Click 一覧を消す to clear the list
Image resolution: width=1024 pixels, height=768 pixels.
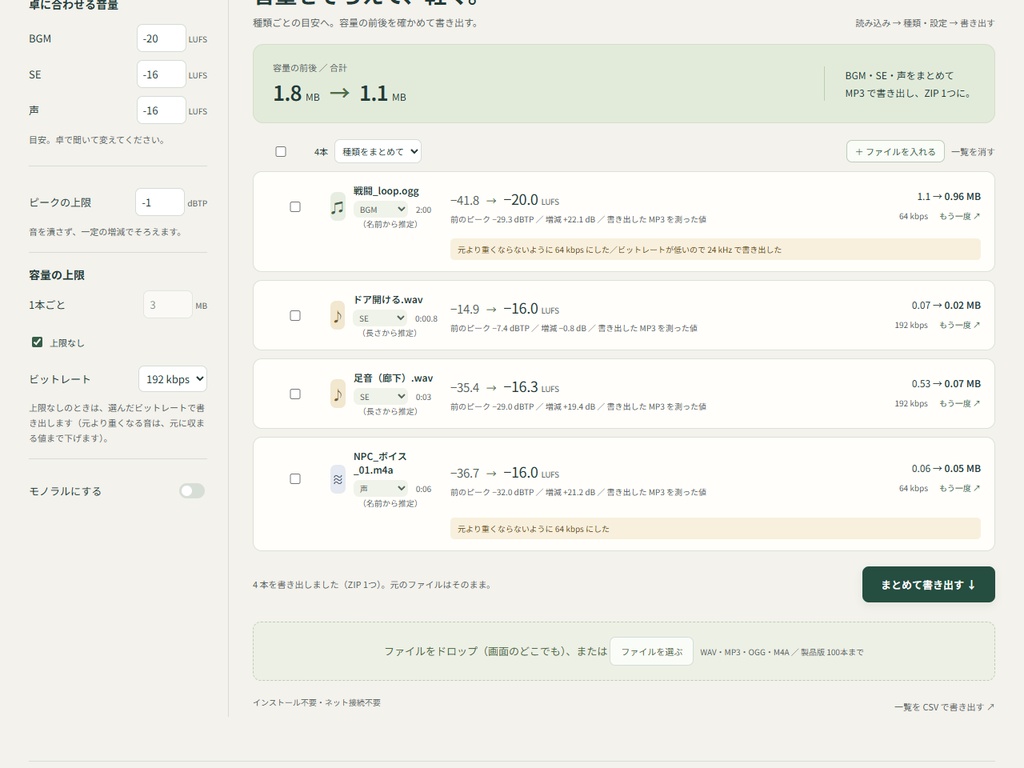tap(972, 152)
